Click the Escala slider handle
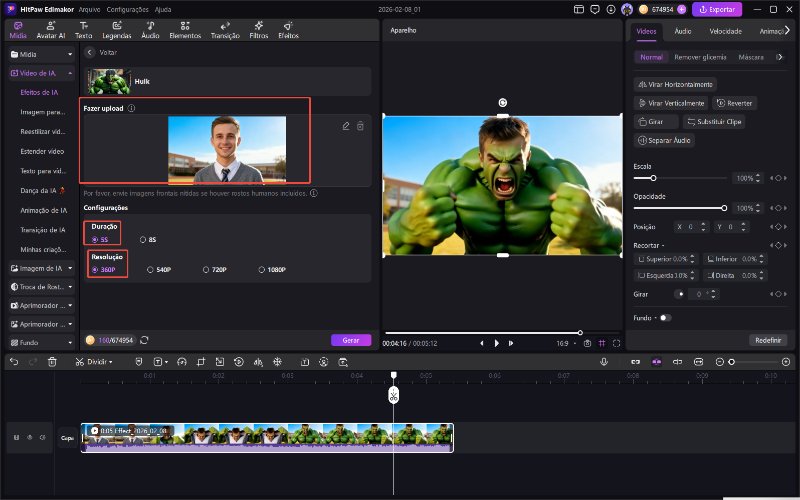The height and width of the screenshot is (500, 800). 653,178
